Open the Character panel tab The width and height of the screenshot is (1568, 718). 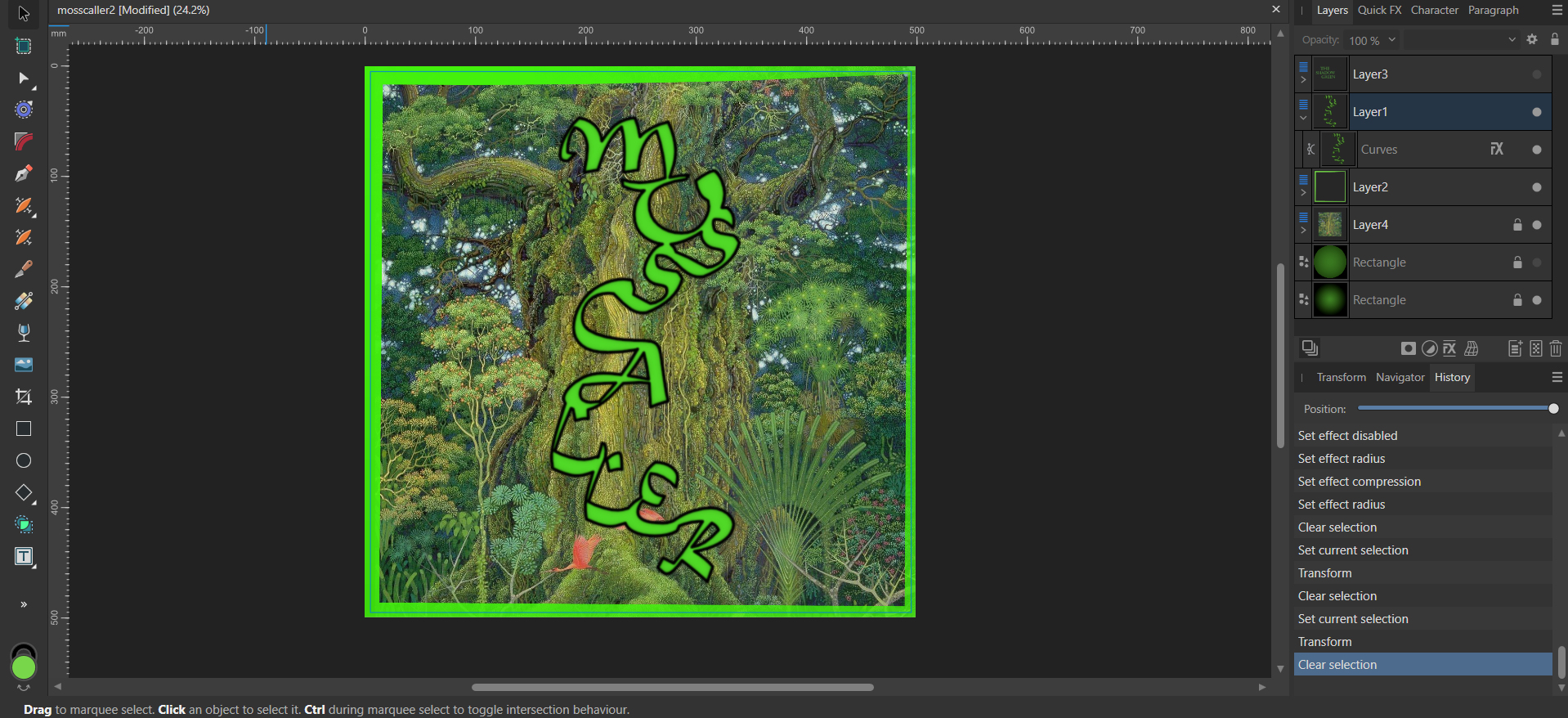[1434, 10]
